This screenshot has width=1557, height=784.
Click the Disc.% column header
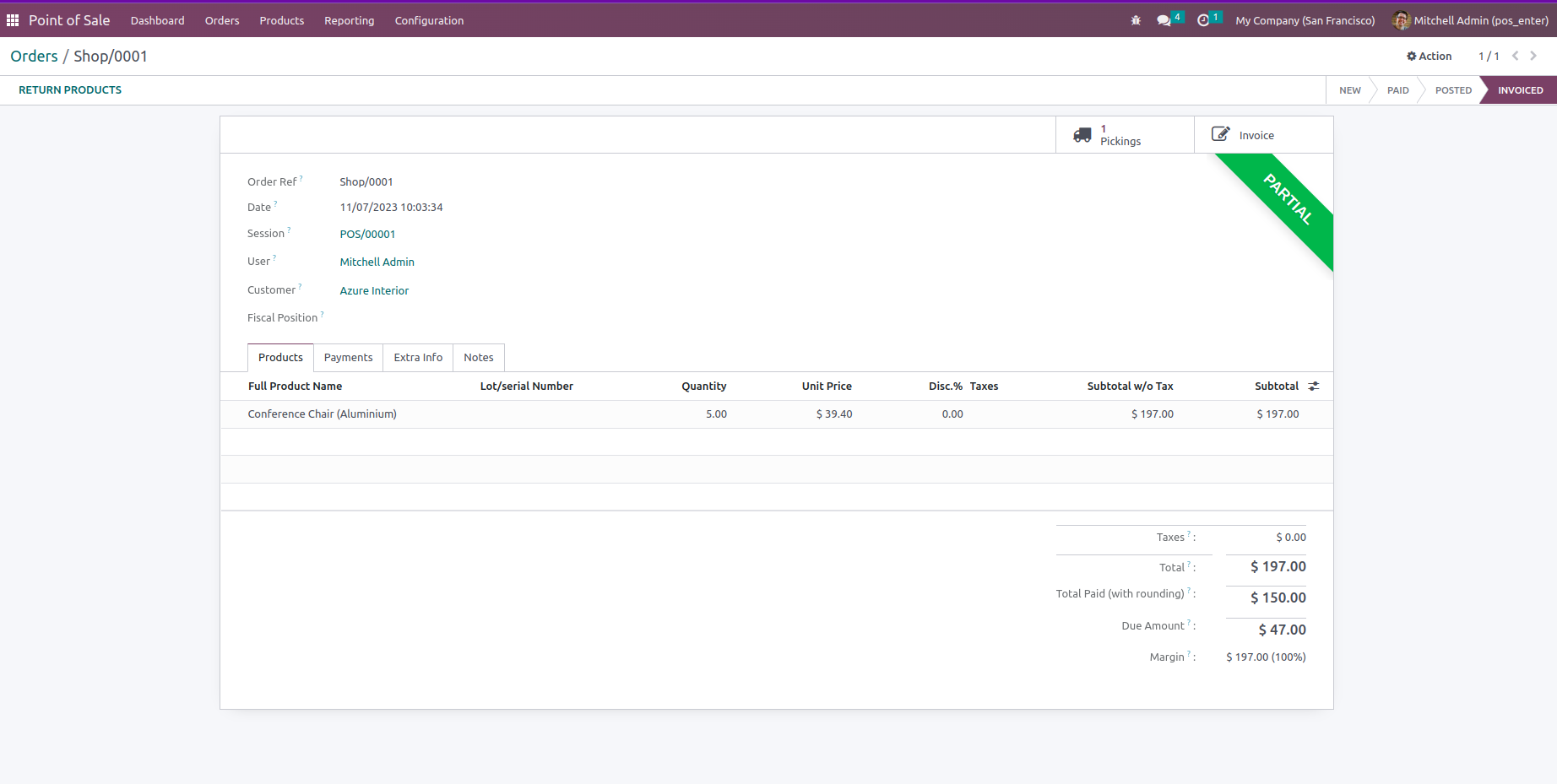tap(946, 387)
